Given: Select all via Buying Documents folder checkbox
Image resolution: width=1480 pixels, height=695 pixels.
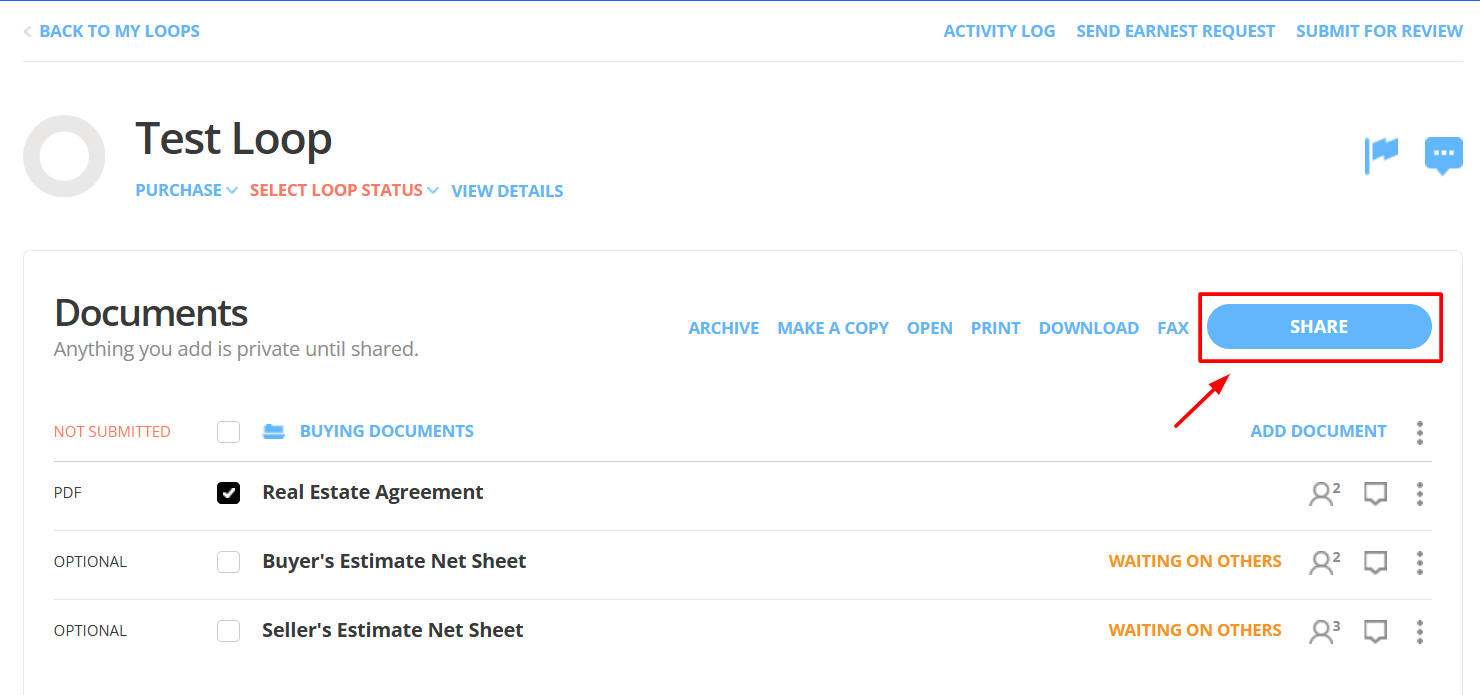Looking at the screenshot, I should point(229,432).
